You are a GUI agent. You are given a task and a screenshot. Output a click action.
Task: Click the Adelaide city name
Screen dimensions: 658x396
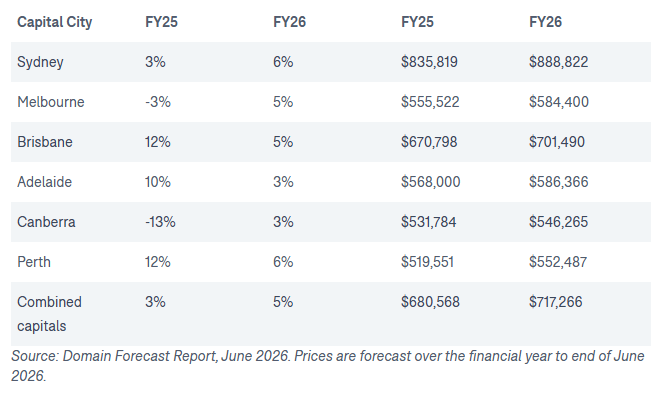(44, 182)
